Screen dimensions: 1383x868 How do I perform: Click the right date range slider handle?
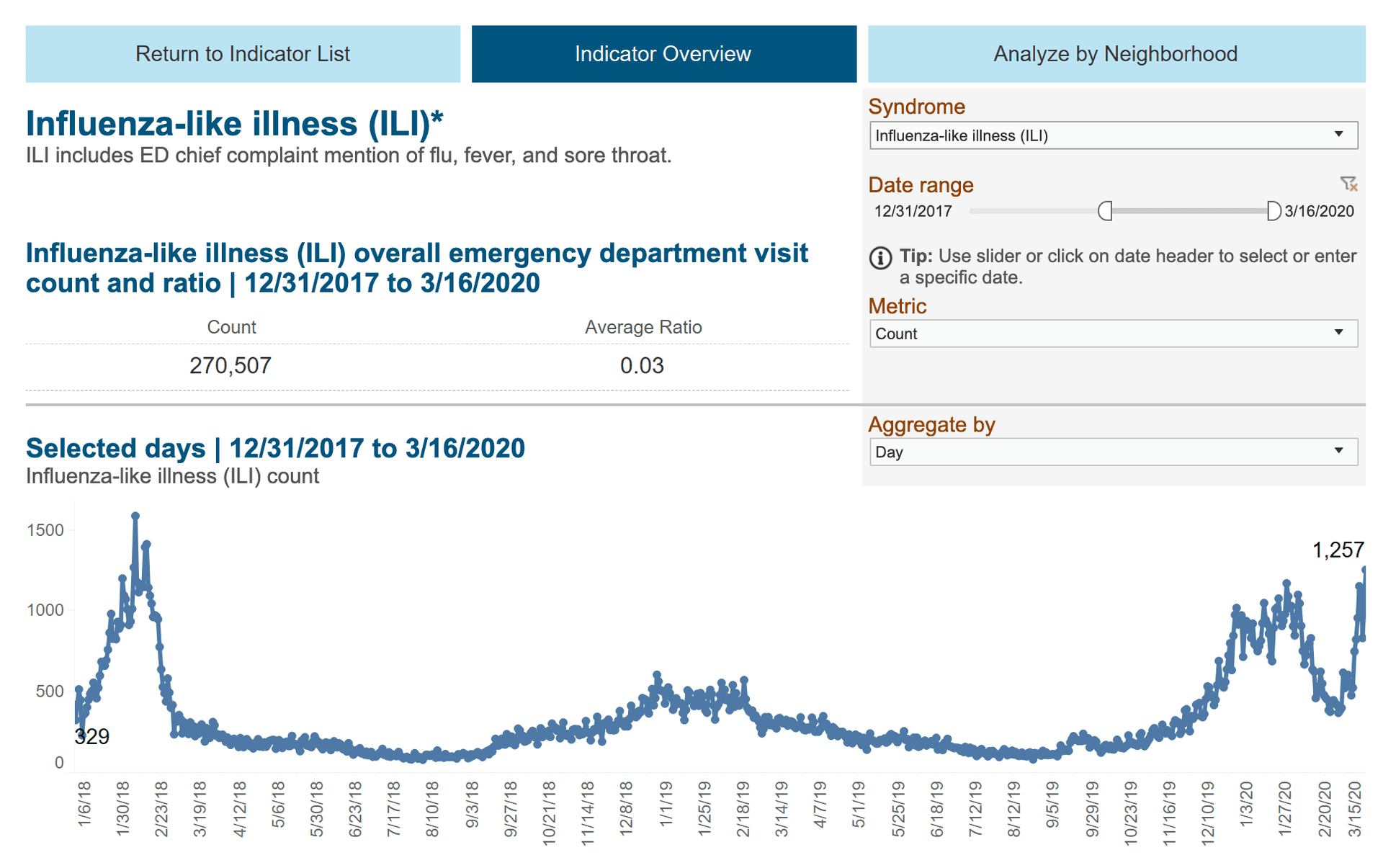click(x=1273, y=211)
